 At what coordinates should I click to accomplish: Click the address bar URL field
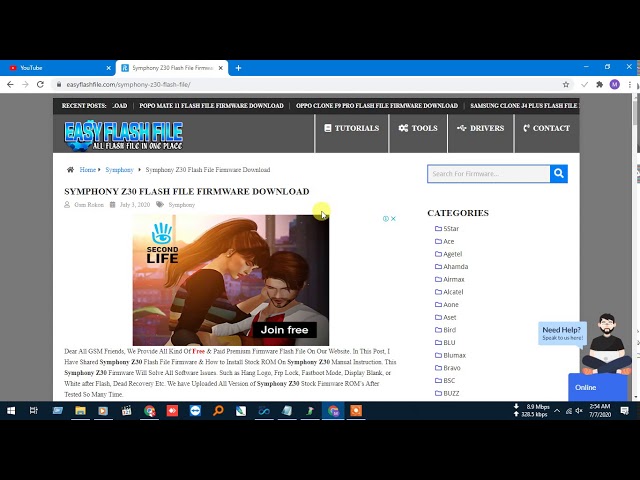[312, 84]
